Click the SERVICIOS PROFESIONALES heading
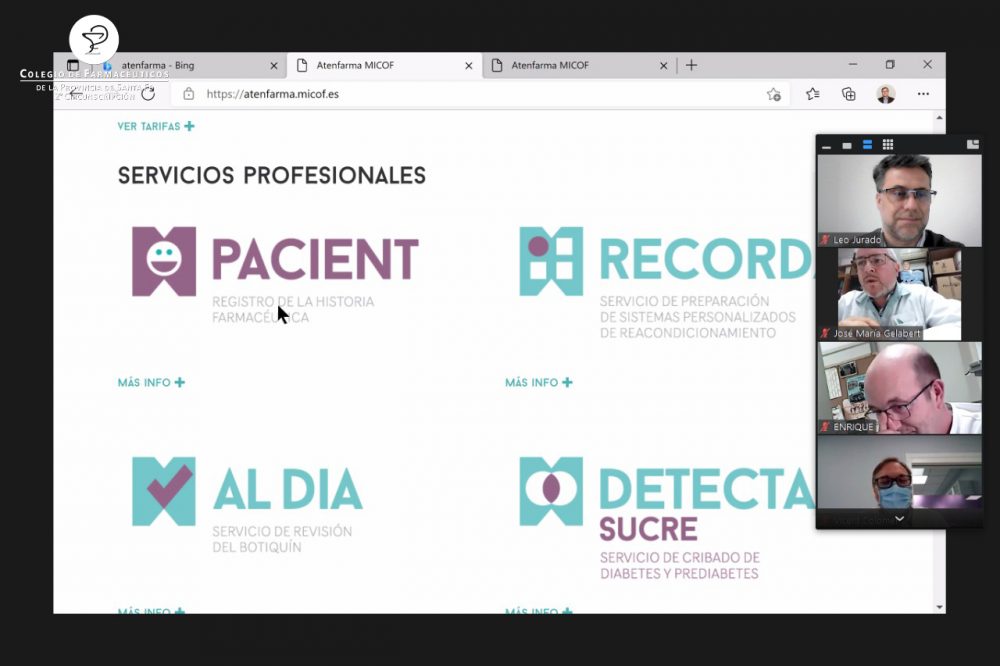Screen dimensions: 1000x666 [x=272, y=175]
